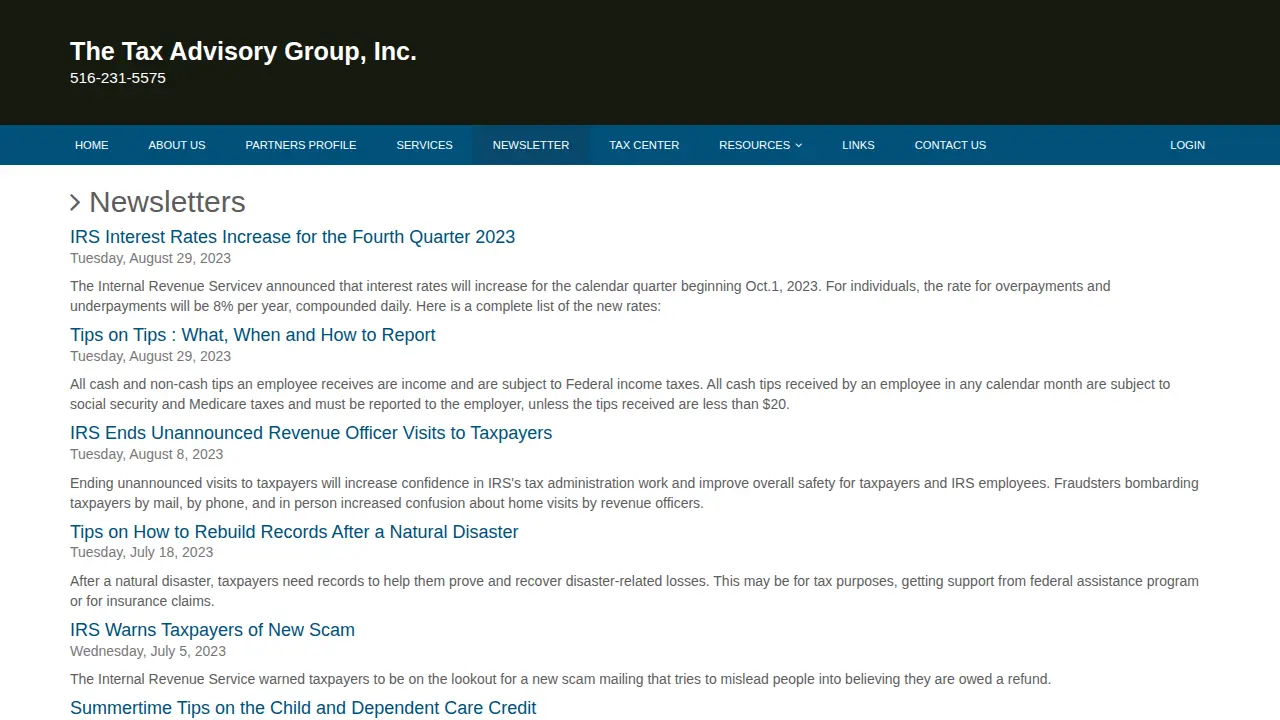This screenshot has width=1280, height=720.
Task: Click the unannounced visits summary paragraph
Action: click(x=634, y=493)
